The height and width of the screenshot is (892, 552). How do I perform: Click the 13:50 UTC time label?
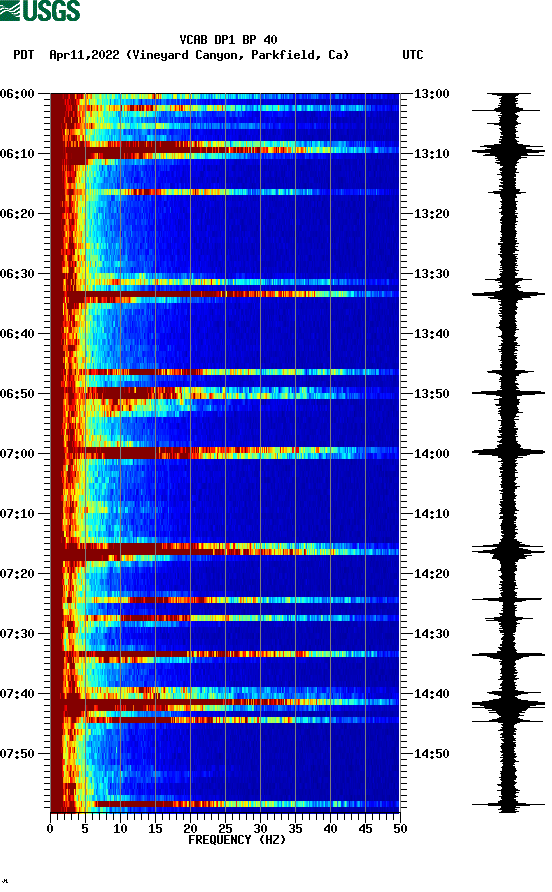pos(431,394)
